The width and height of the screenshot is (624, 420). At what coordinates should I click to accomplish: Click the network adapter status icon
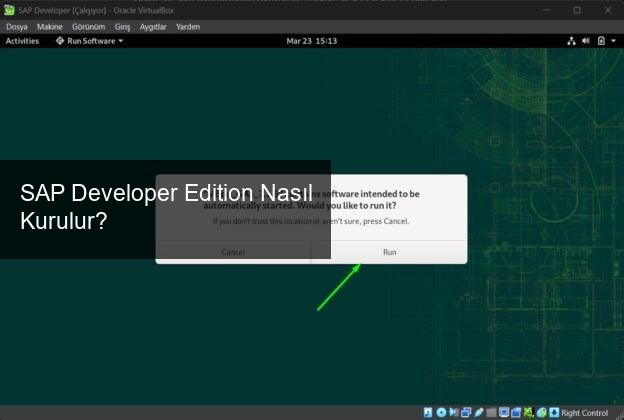466,412
